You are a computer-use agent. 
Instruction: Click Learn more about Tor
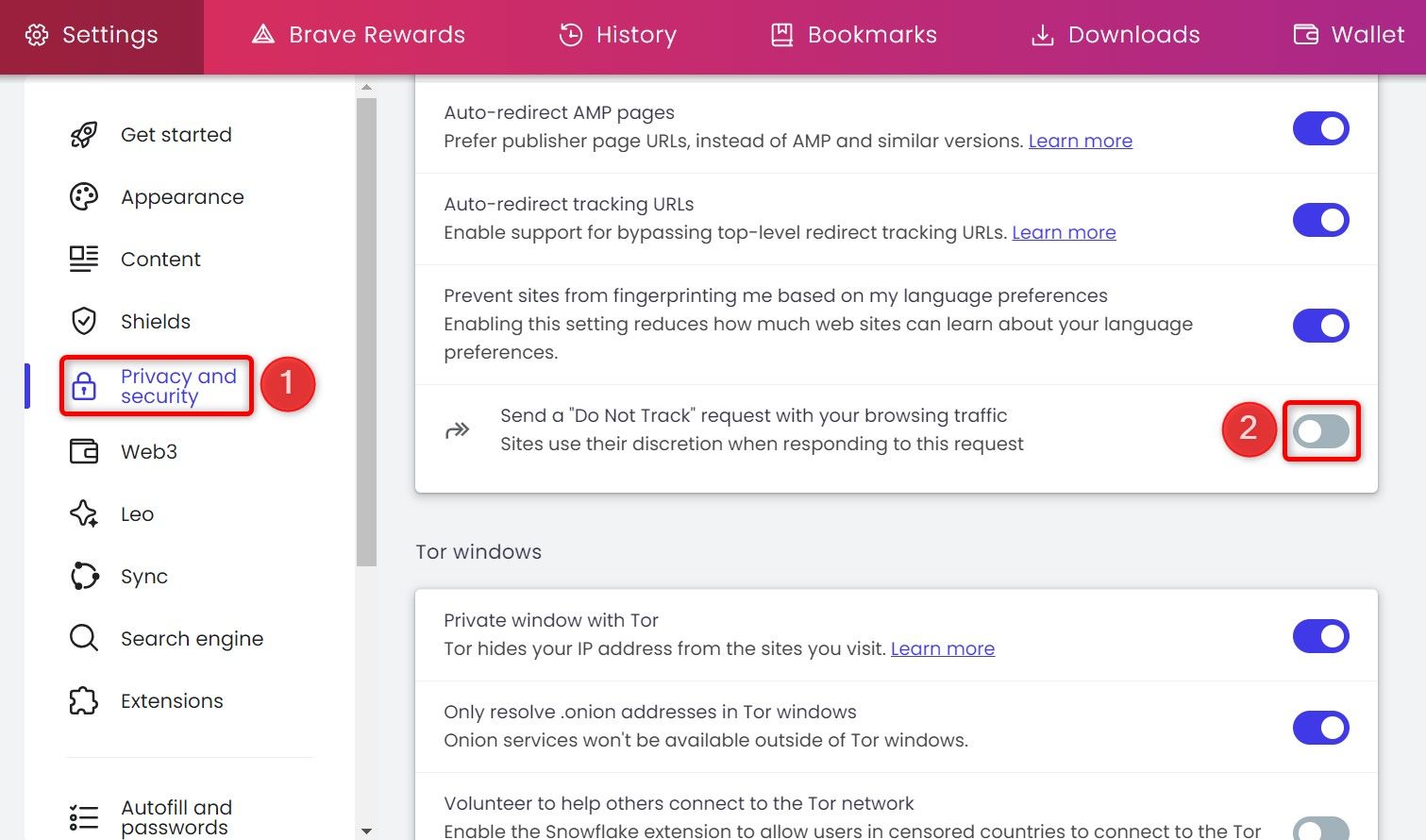click(x=942, y=648)
